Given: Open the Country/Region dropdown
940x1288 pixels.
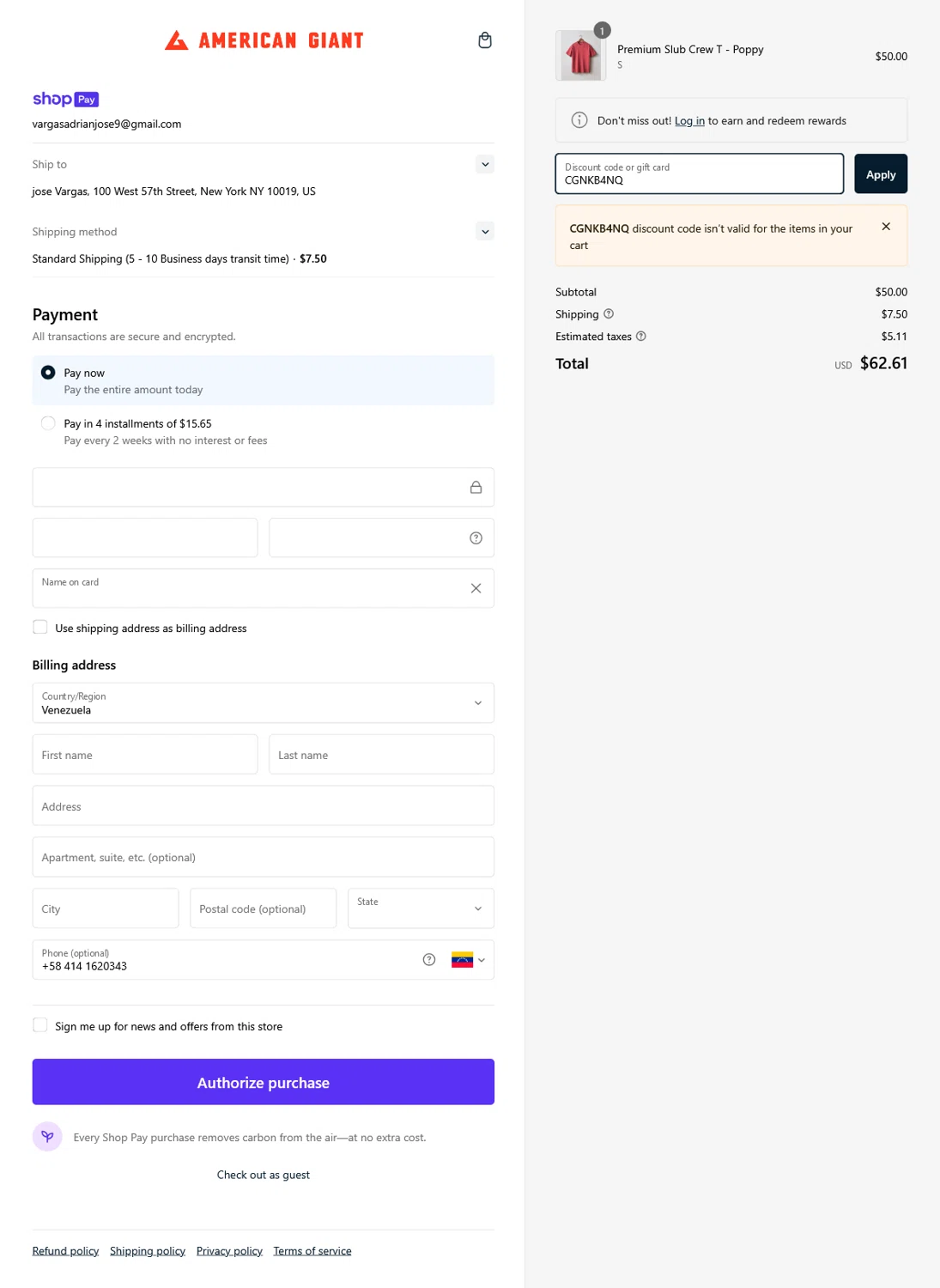Looking at the screenshot, I should [x=264, y=703].
